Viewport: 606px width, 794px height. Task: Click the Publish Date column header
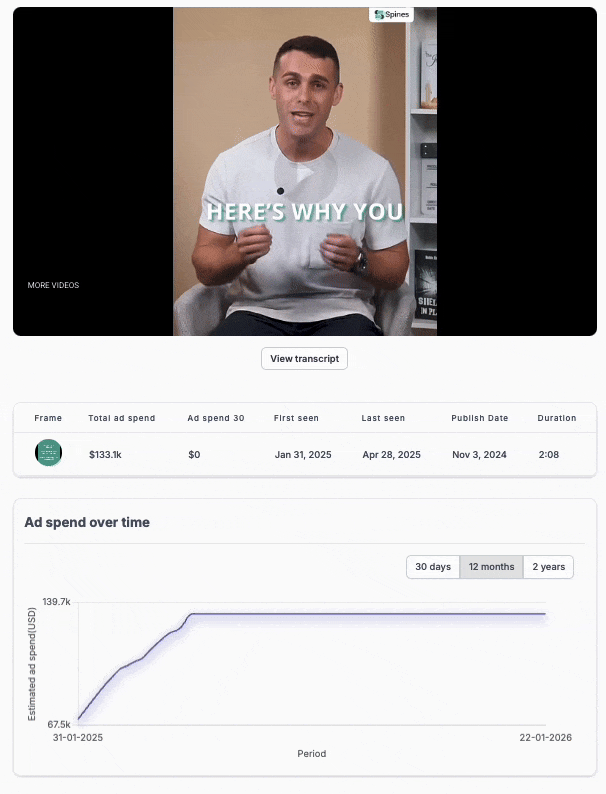(x=479, y=418)
